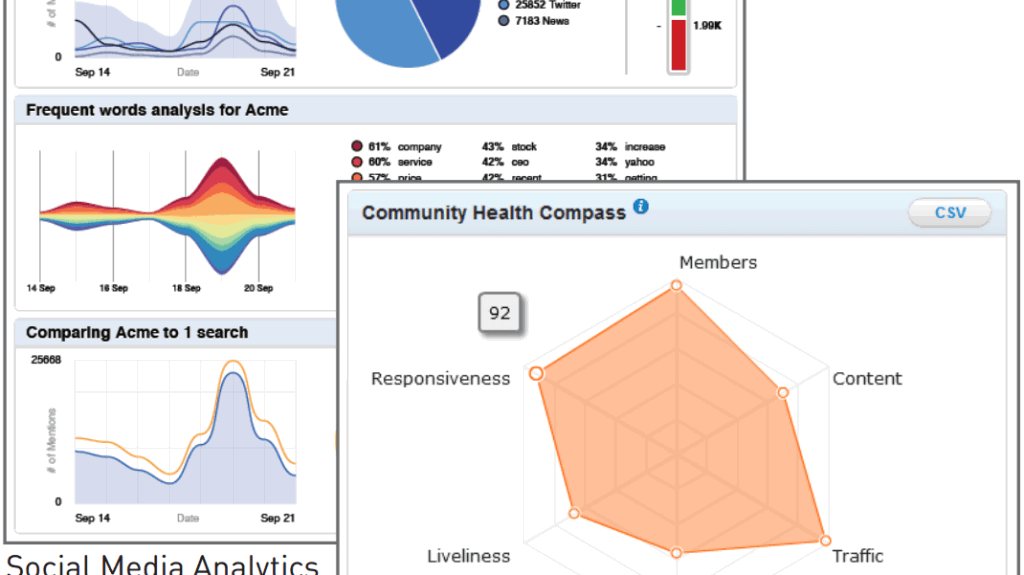Screen dimensions: 1024x575
Task: Click the red segment of the gauge
Action: click(679, 44)
